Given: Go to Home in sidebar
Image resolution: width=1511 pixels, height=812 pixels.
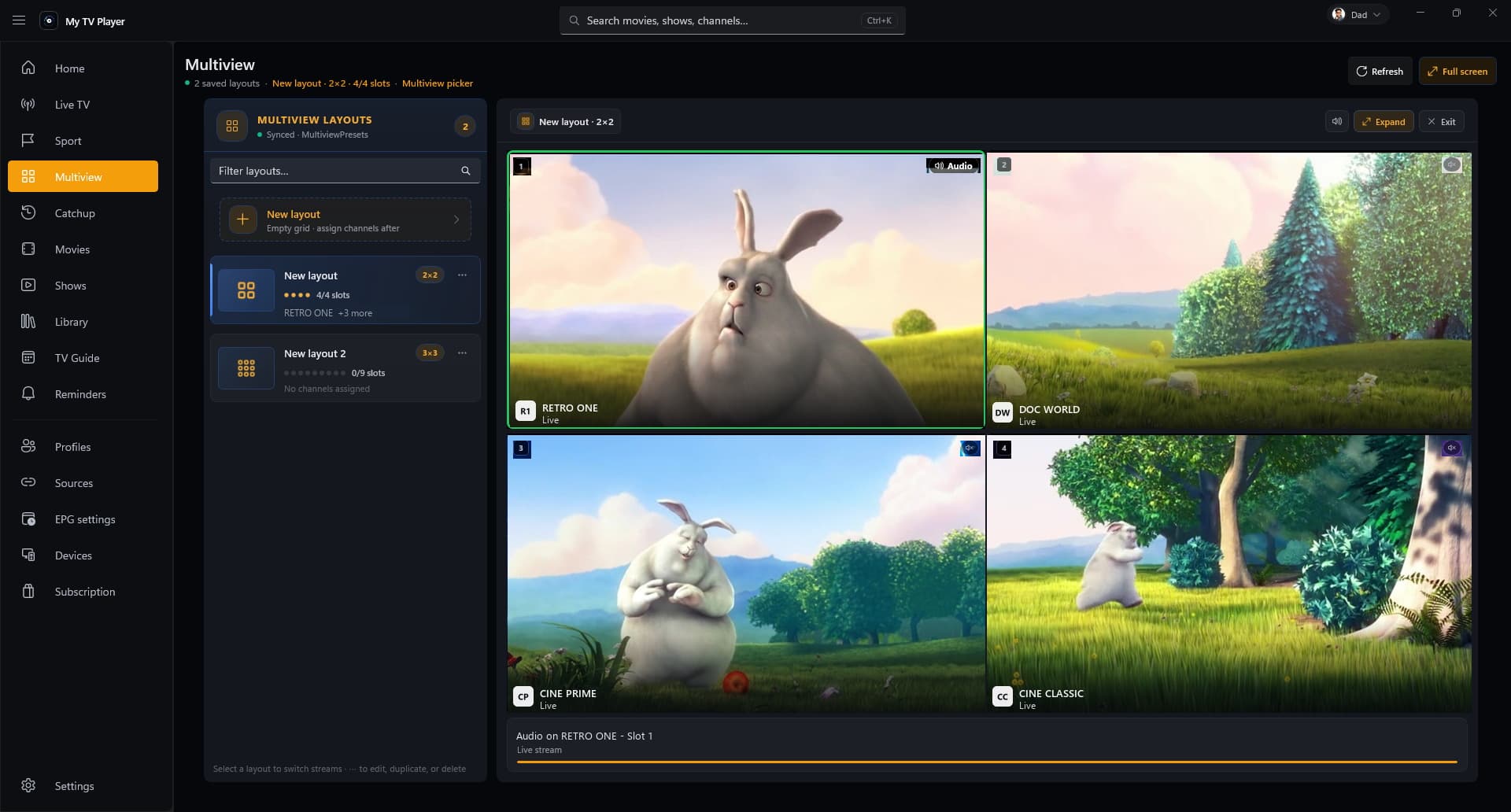Looking at the screenshot, I should point(83,68).
